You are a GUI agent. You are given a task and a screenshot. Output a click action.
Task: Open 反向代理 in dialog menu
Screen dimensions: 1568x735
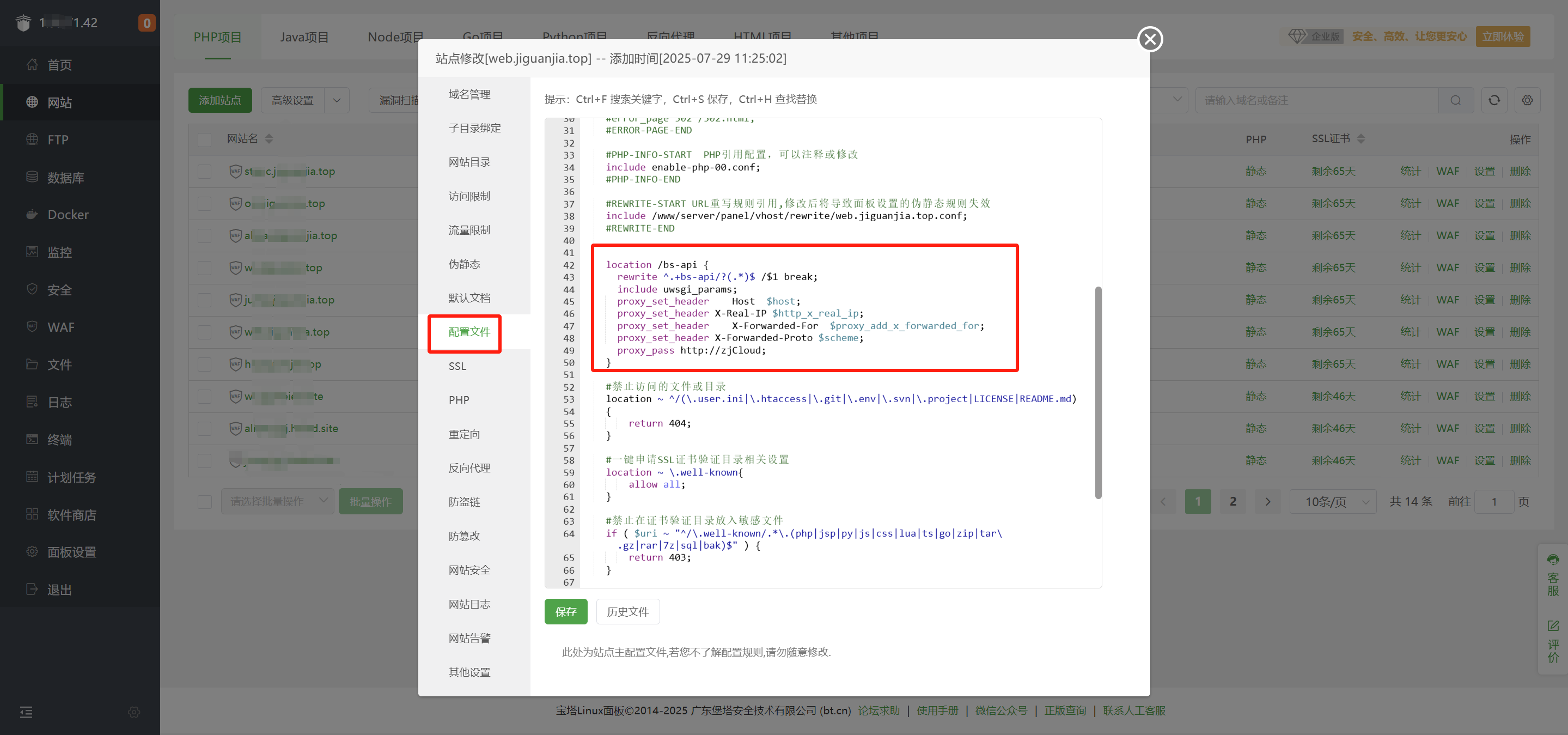pyautogui.click(x=469, y=468)
